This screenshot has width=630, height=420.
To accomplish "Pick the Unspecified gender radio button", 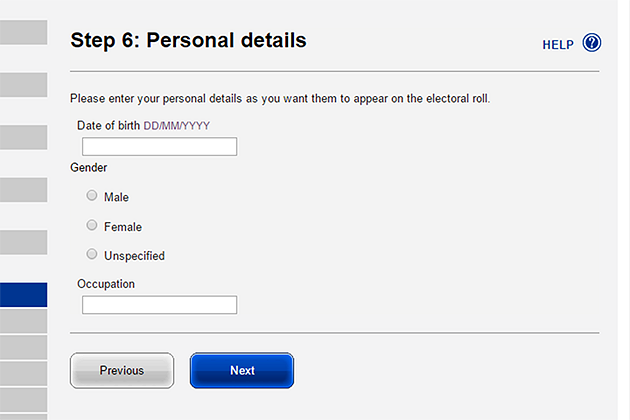I will click(92, 254).
